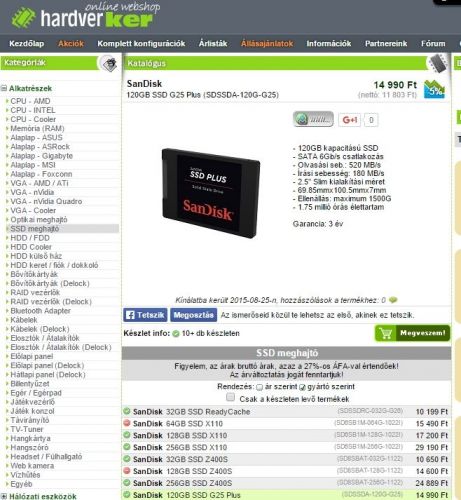Sort list by price with ár szerint
461x500 pixels.
[x=259, y=387]
